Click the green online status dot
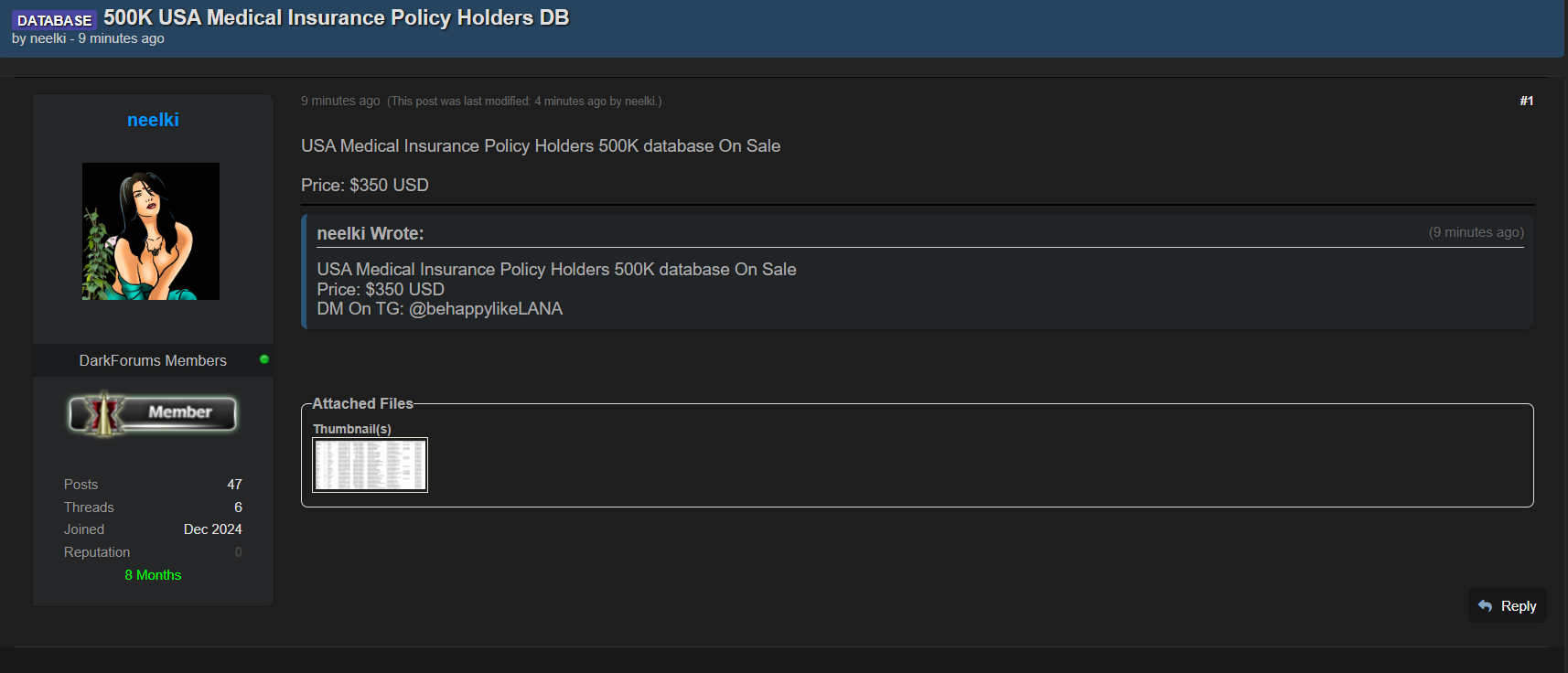 click(x=264, y=359)
